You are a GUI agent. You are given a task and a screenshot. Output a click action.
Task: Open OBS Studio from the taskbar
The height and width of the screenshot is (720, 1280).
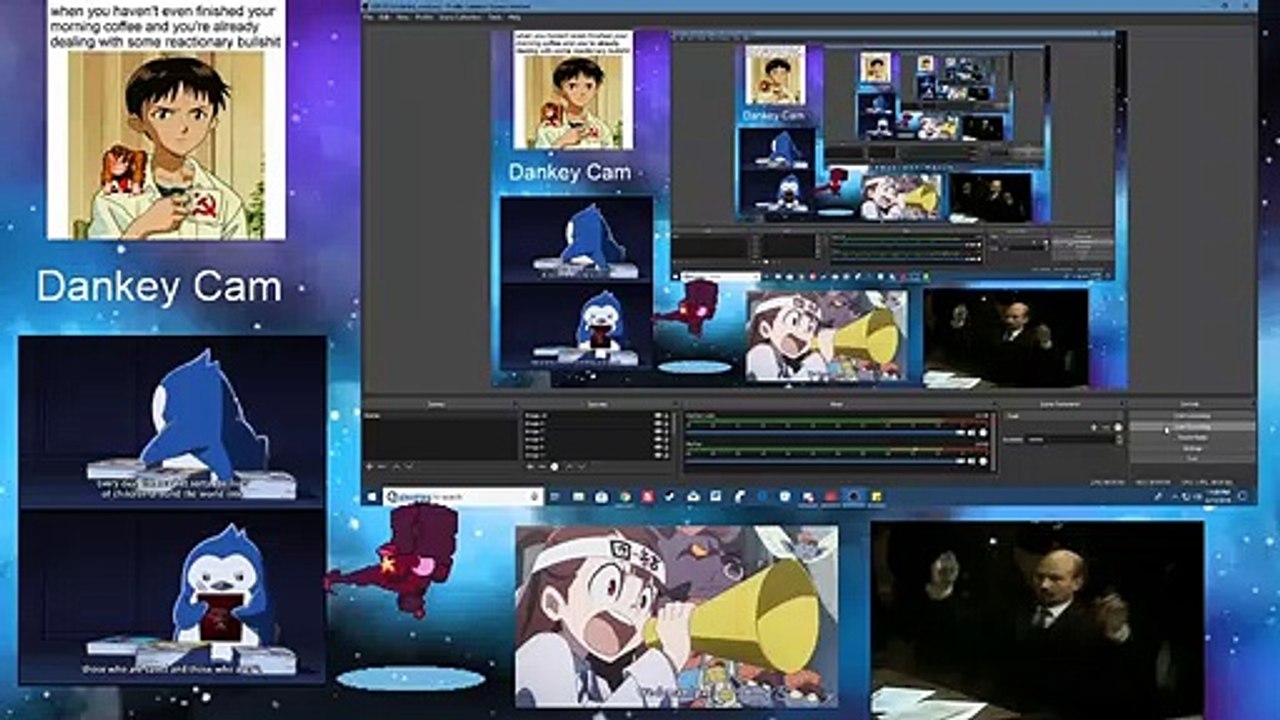click(852, 496)
